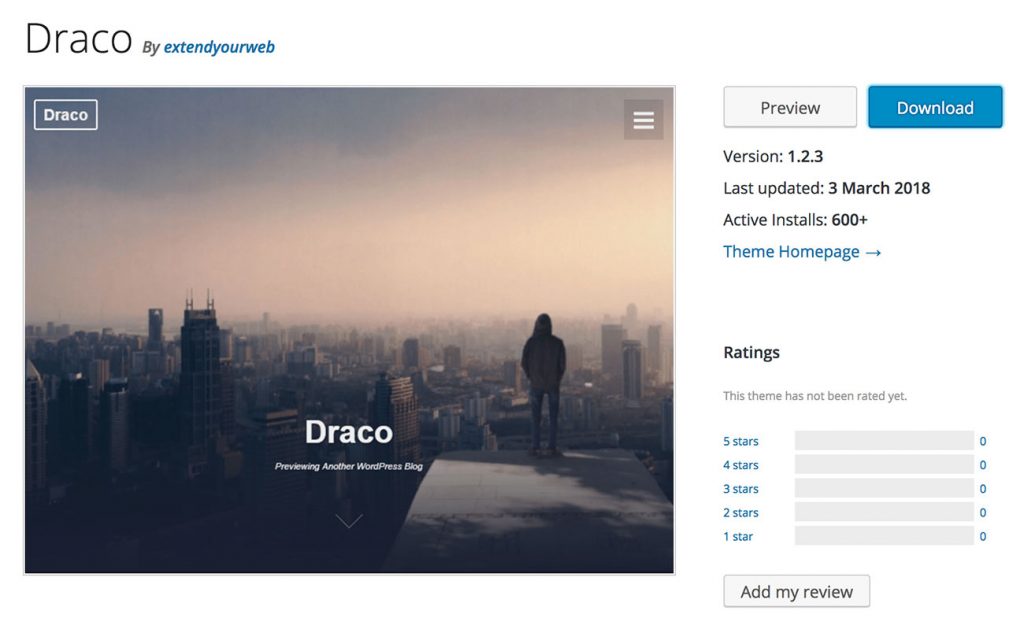Open the Theme Homepage link
Viewport: 1024px width, 629px height.
802,252
